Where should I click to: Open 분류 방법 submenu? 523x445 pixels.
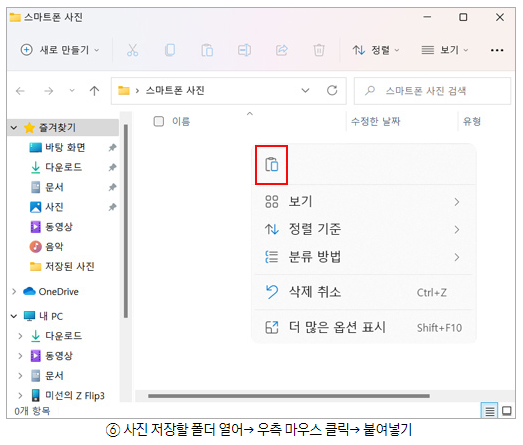tap(364, 257)
